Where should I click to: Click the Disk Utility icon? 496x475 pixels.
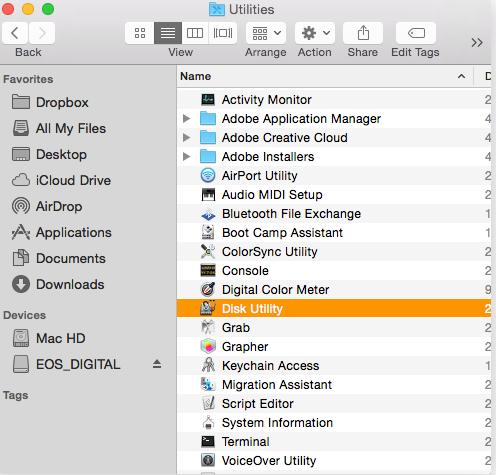(208, 308)
